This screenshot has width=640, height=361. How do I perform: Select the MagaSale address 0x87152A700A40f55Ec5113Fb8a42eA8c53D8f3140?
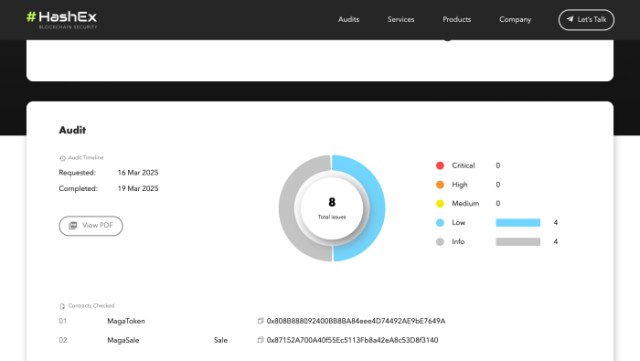[352, 340]
